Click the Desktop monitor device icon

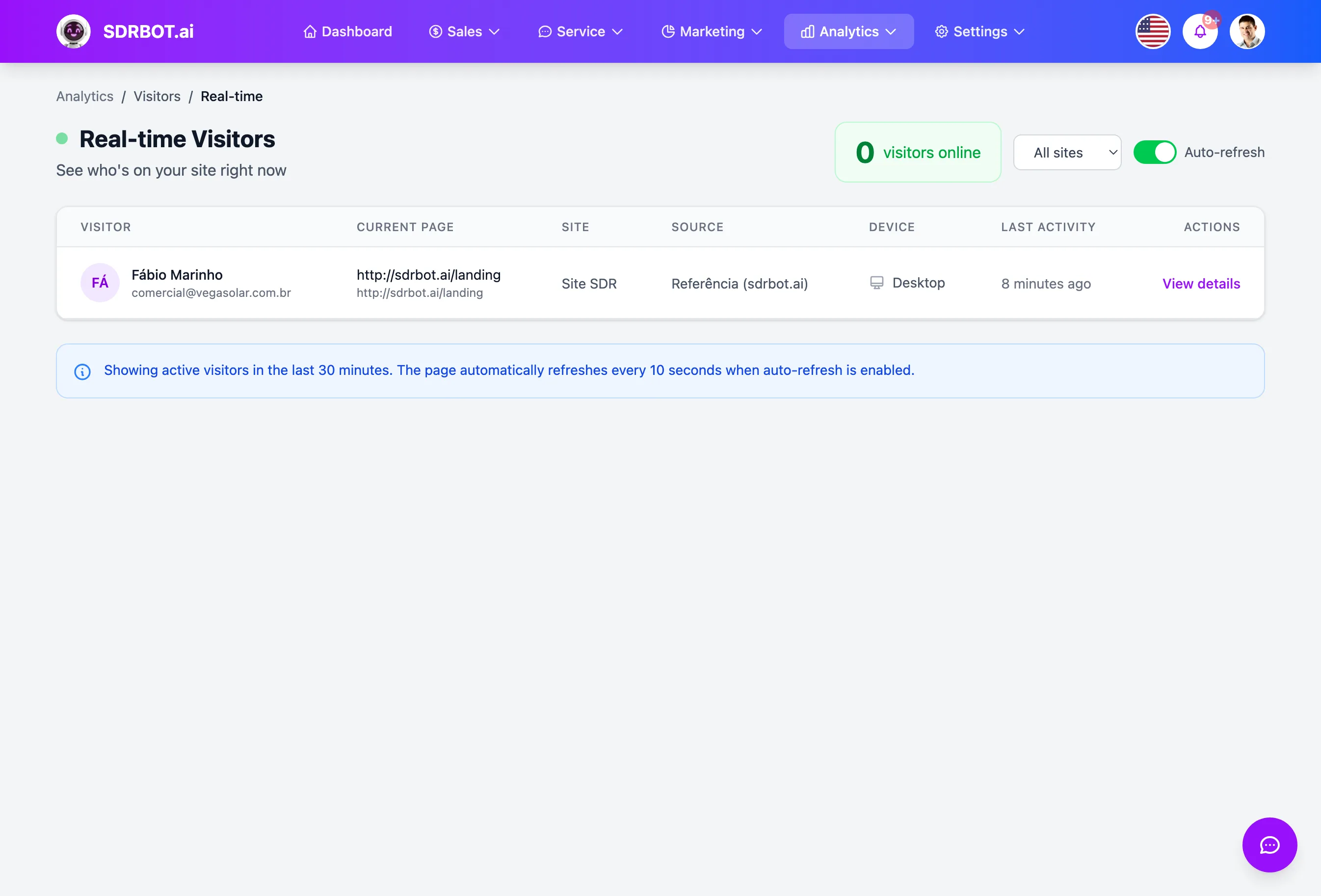[x=877, y=283]
